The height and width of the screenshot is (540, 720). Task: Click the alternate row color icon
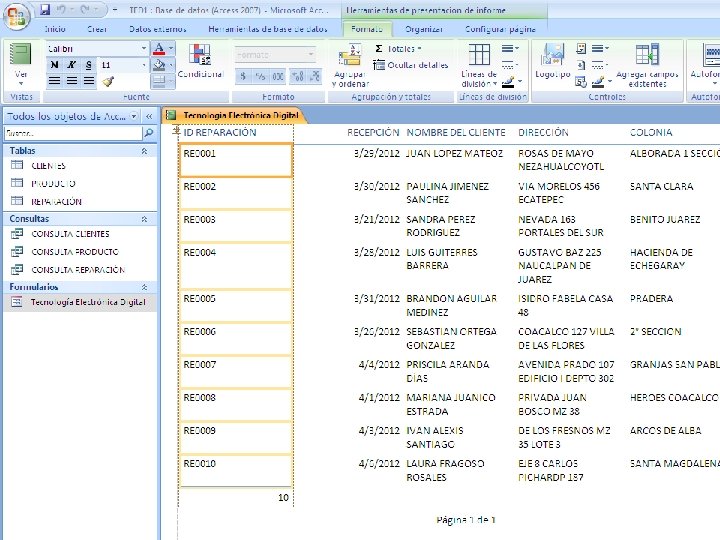[x=158, y=81]
